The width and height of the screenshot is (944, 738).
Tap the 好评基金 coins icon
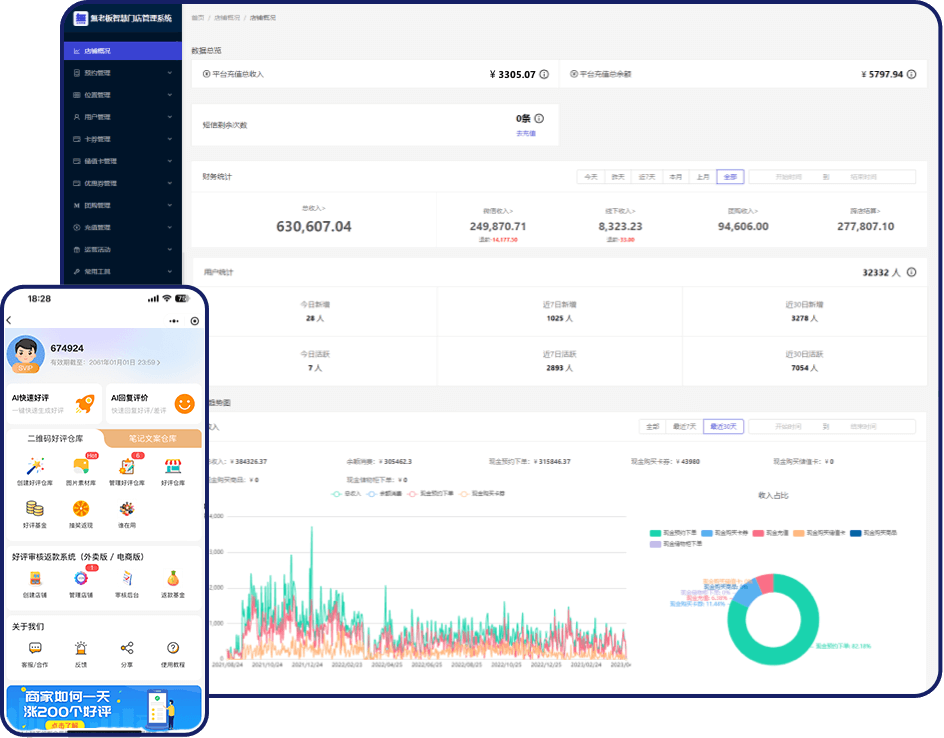[35, 509]
